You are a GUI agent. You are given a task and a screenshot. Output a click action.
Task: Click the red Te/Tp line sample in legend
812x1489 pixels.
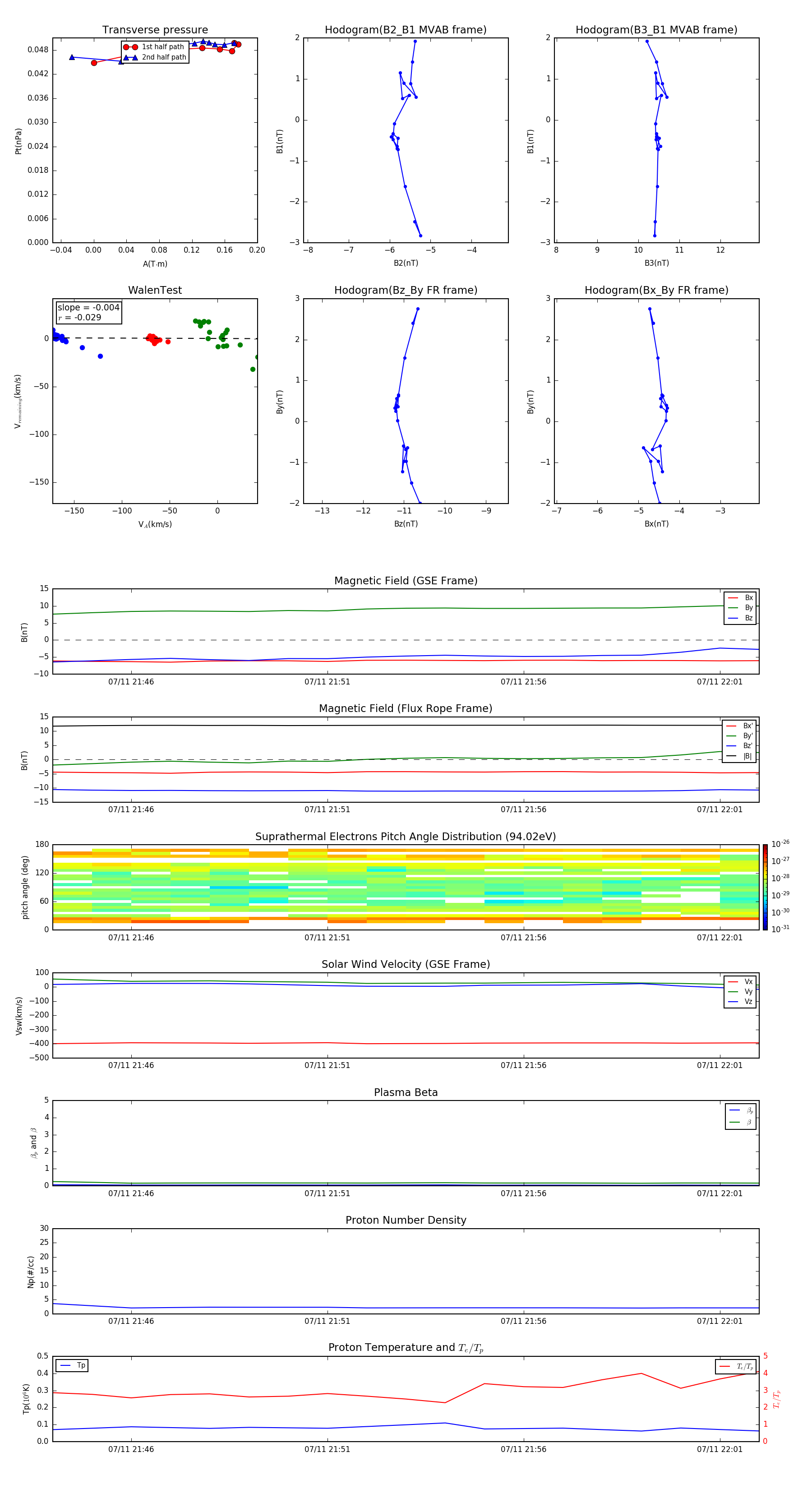725,1366
